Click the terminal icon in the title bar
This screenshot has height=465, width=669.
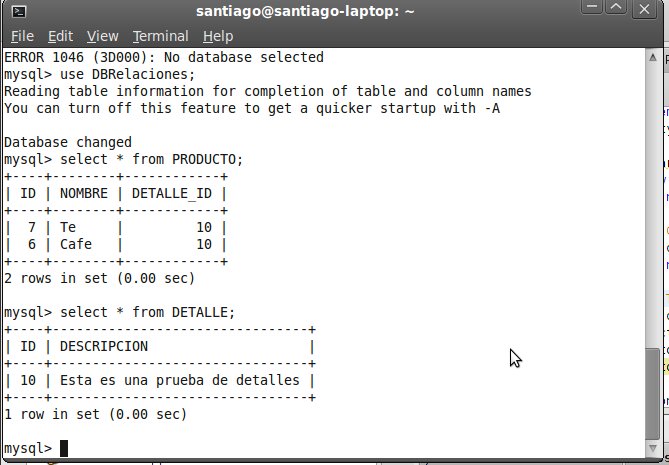(x=18, y=12)
